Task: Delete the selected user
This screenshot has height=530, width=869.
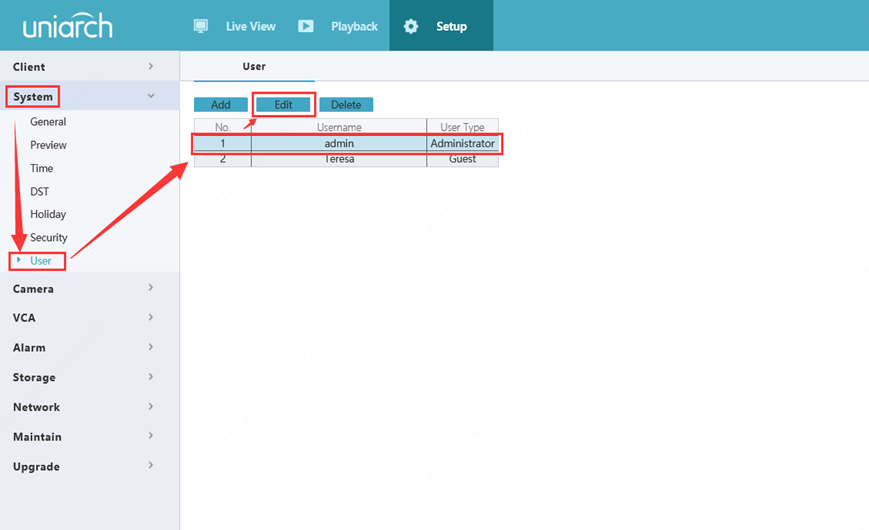Action: pyautogui.click(x=346, y=105)
